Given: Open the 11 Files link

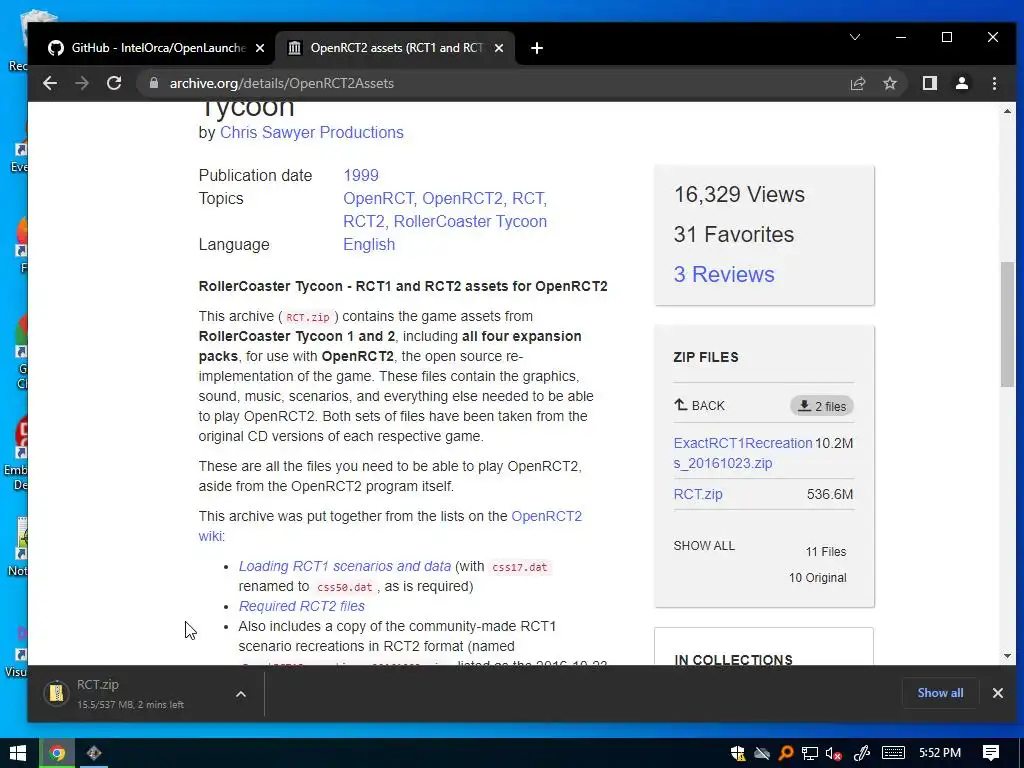Looking at the screenshot, I should (825, 552).
